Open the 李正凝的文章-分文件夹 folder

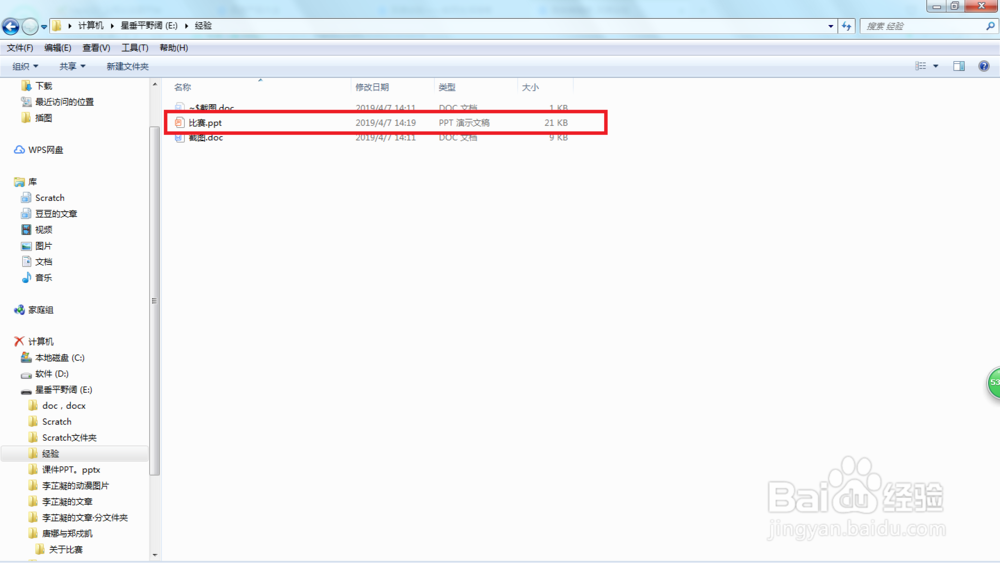[x=84, y=517]
